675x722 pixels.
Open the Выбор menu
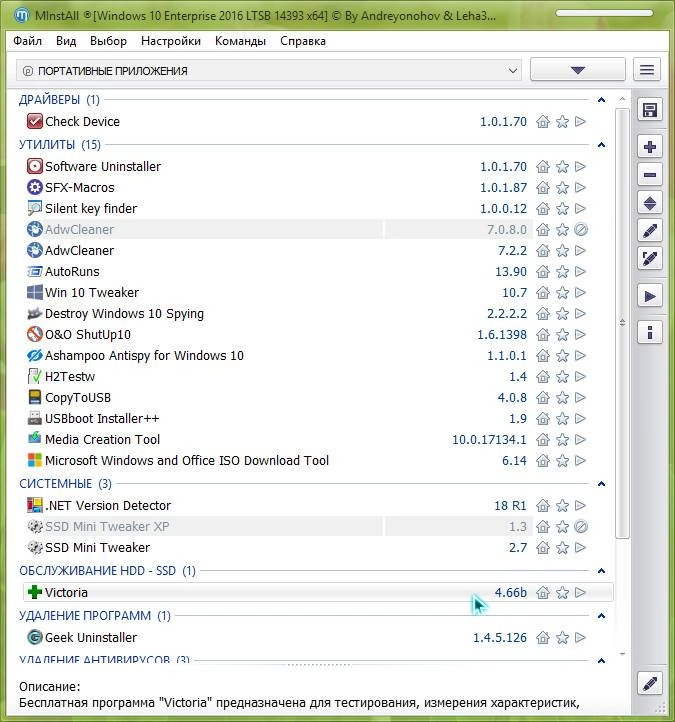coord(108,41)
